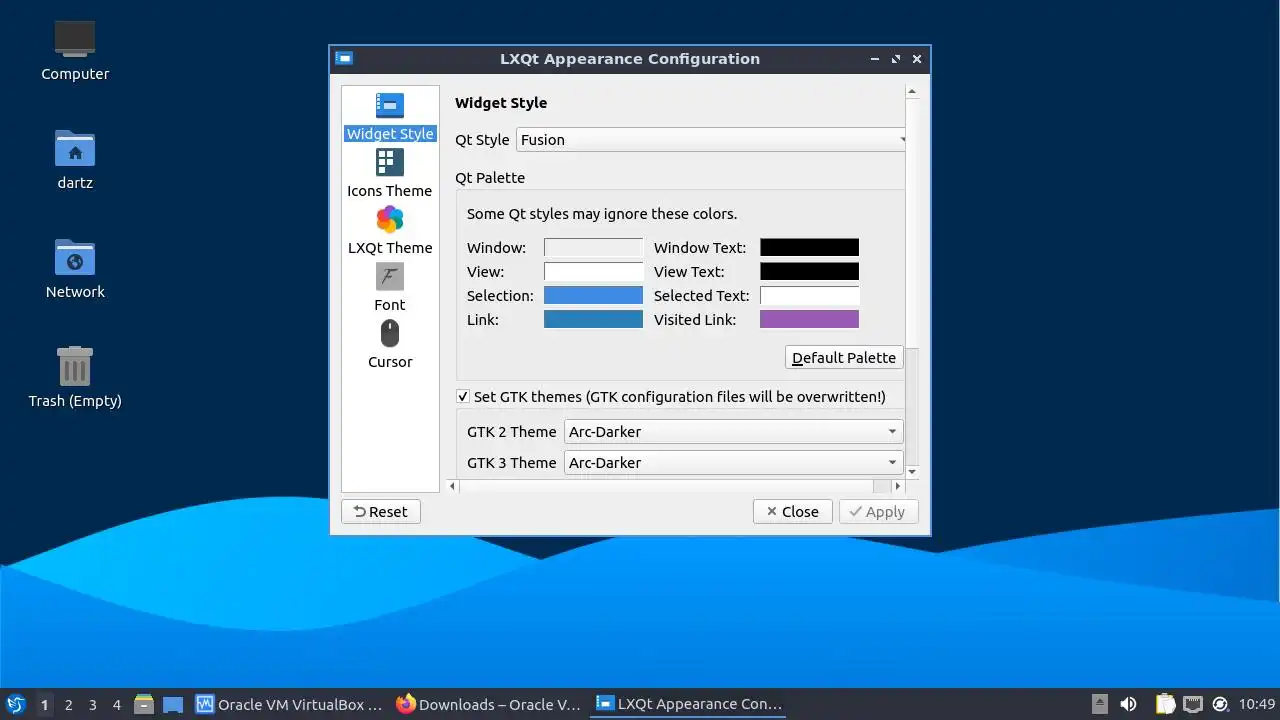Pick the View Text color swatch

point(809,271)
